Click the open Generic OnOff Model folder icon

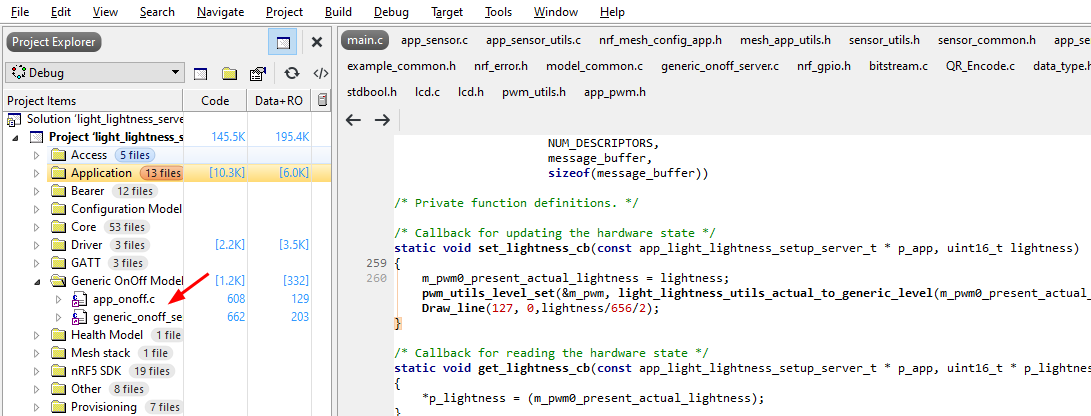[58, 281]
